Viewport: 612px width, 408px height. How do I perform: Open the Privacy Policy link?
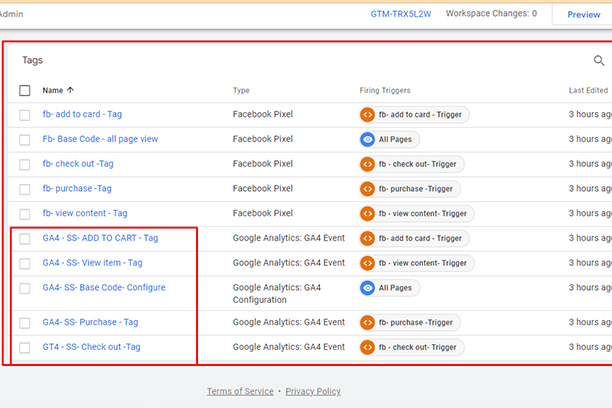[313, 391]
